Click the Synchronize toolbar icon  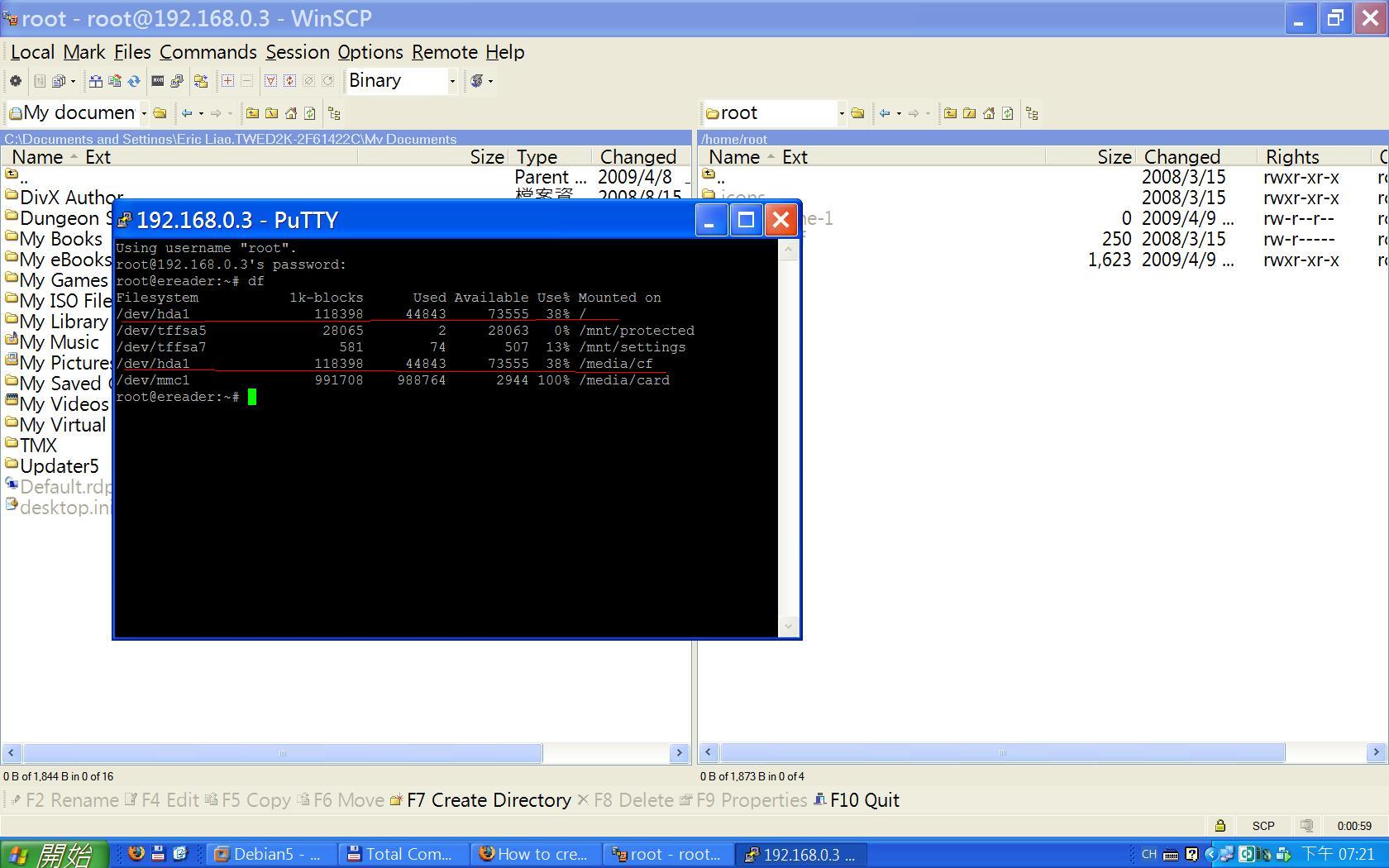[x=115, y=81]
